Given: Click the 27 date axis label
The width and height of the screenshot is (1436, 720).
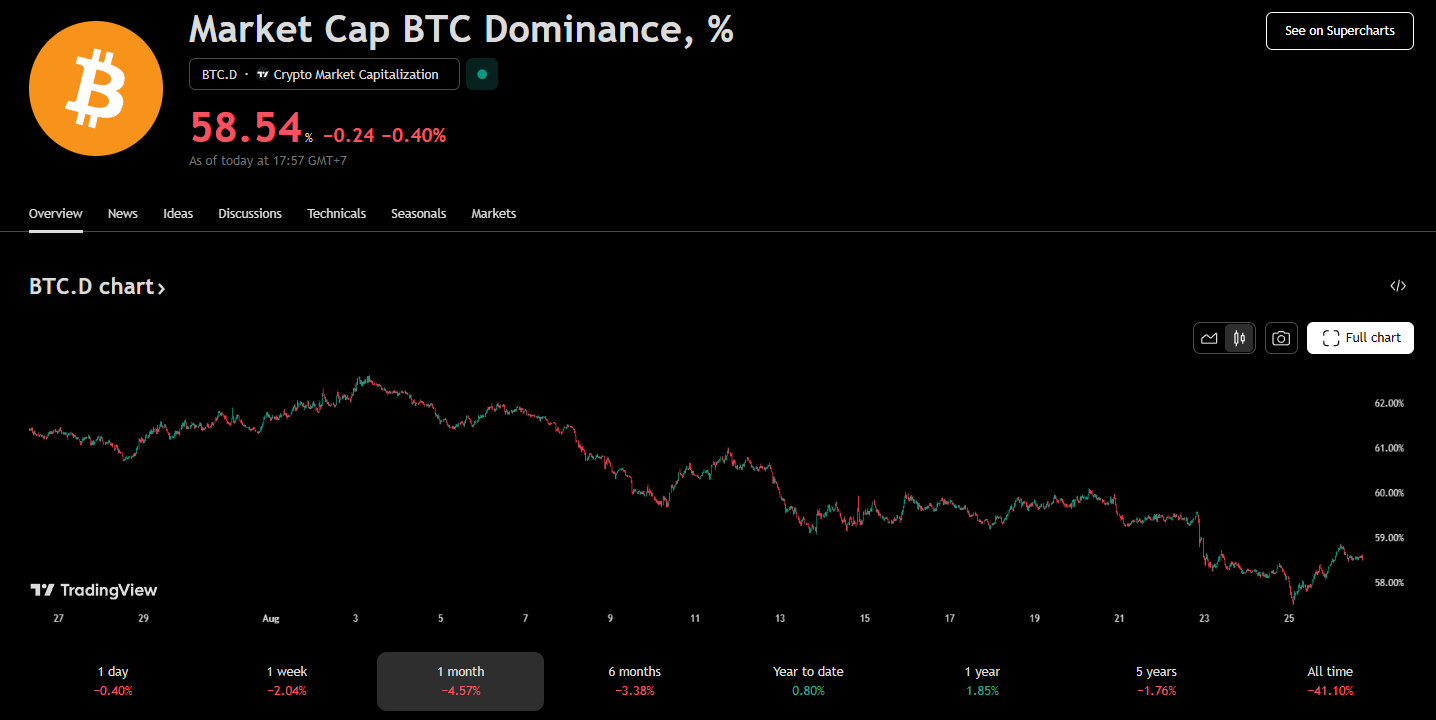Looking at the screenshot, I should click(x=59, y=619).
